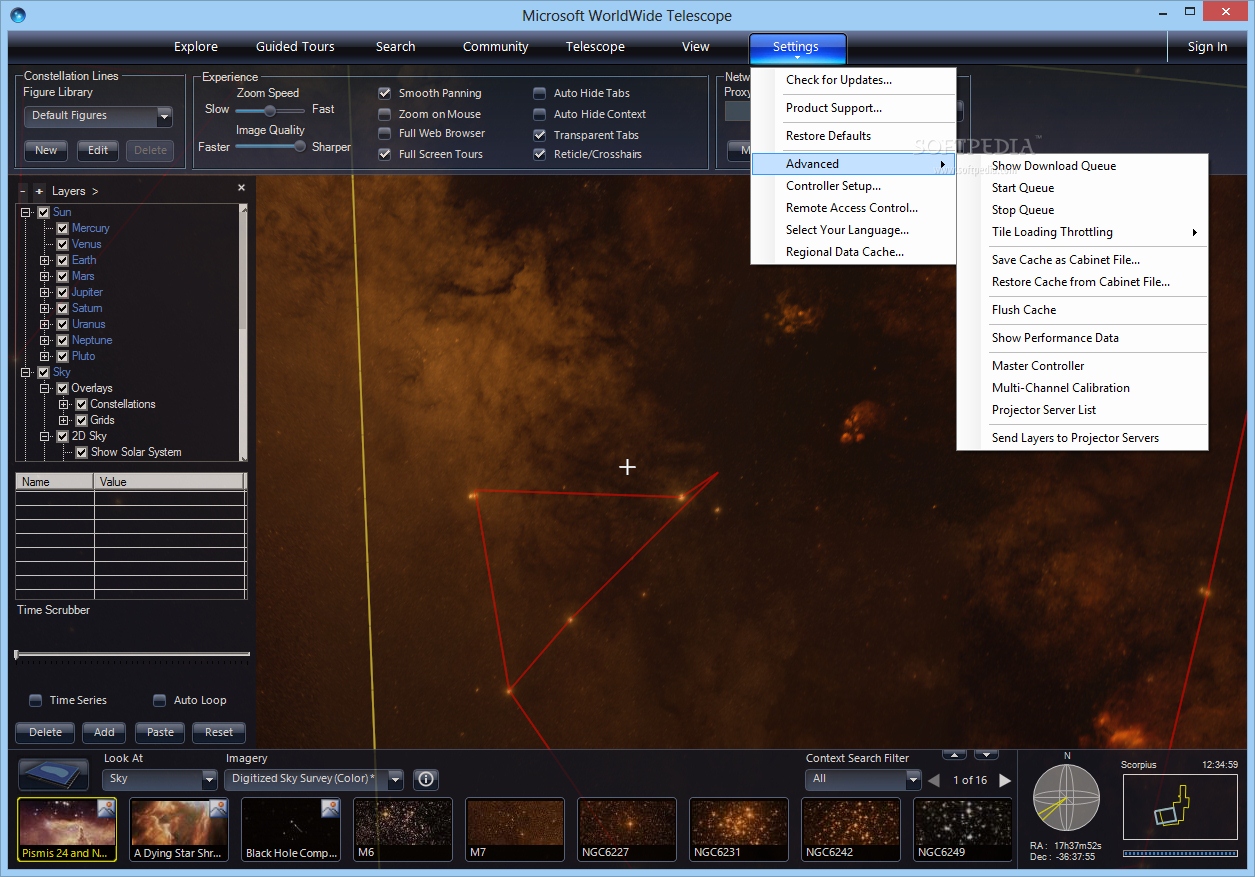Choose Show Performance Data

(x=1083, y=338)
